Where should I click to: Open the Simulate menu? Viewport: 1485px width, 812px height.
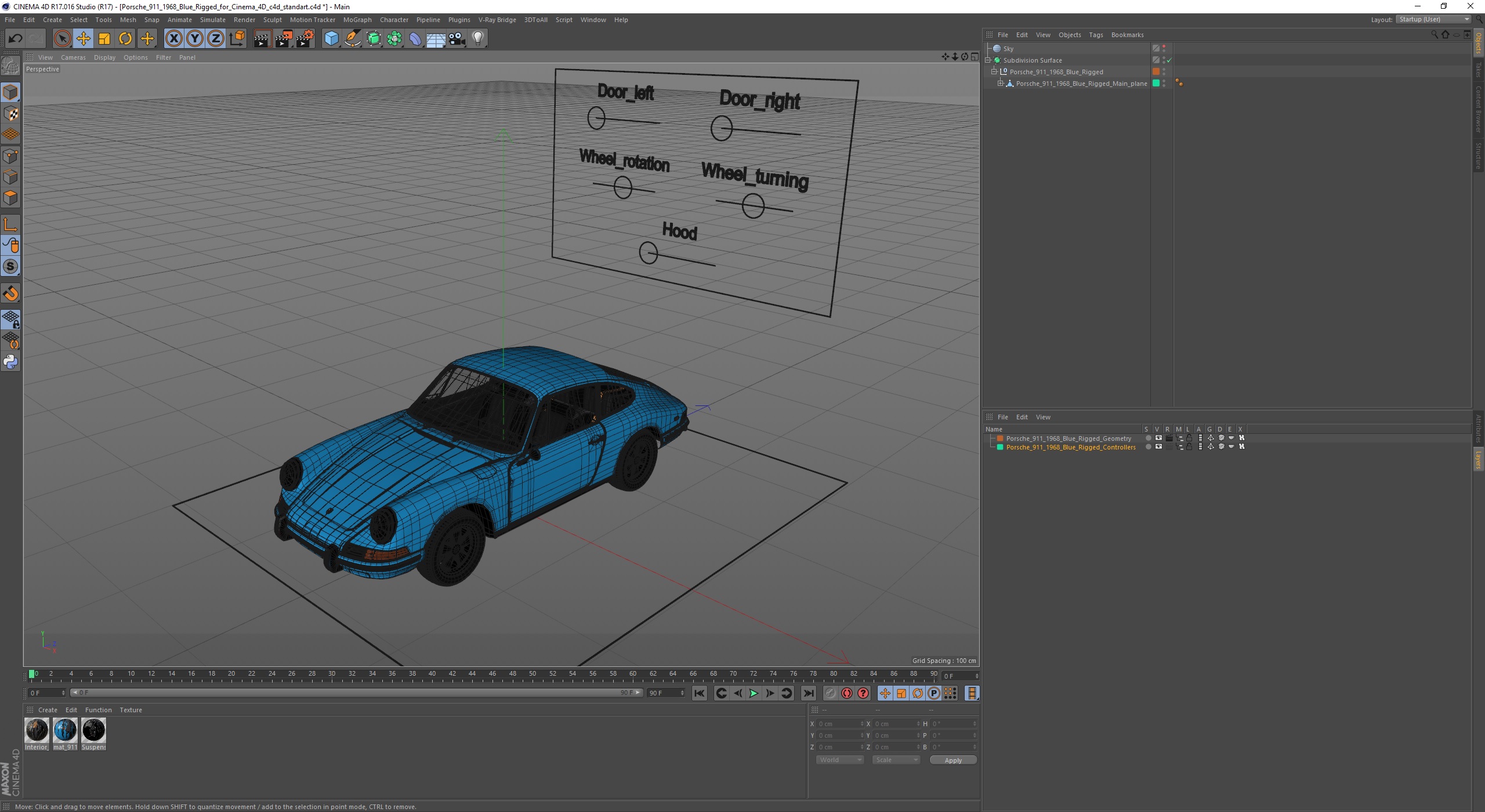[212, 20]
